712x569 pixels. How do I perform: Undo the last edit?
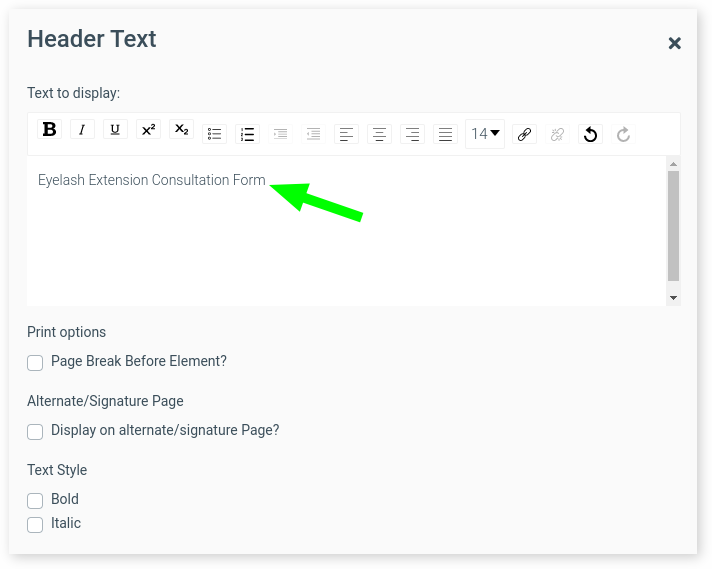click(x=591, y=134)
